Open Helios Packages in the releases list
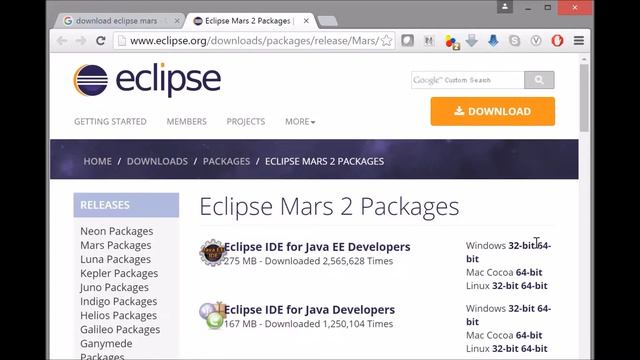The height and width of the screenshot is (360, 640). pos(118,316)
